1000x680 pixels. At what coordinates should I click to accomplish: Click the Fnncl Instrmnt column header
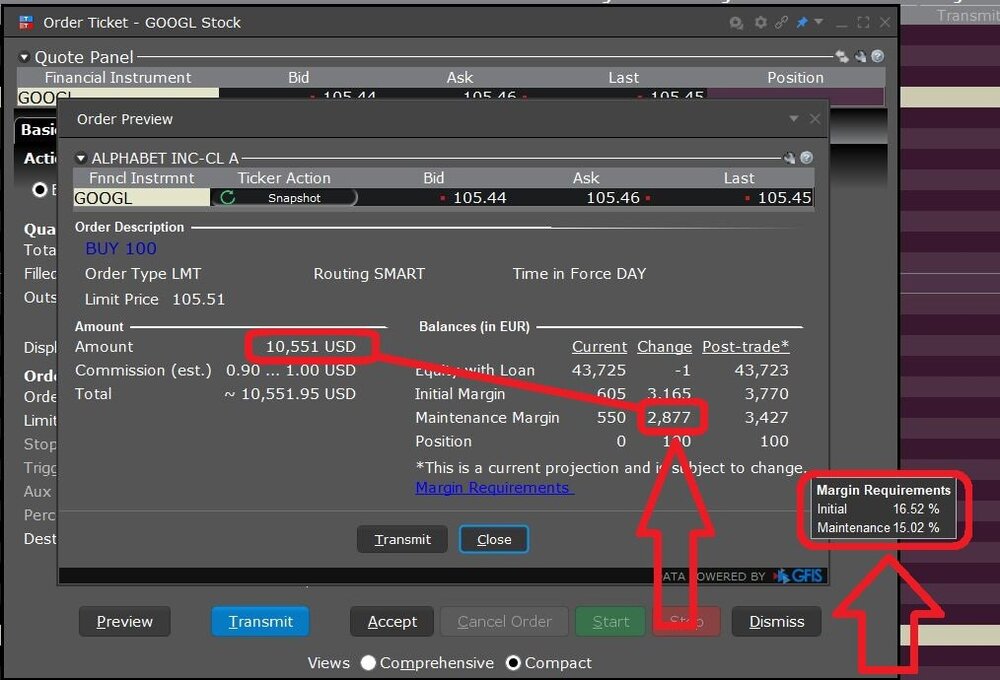pos(142,178)
